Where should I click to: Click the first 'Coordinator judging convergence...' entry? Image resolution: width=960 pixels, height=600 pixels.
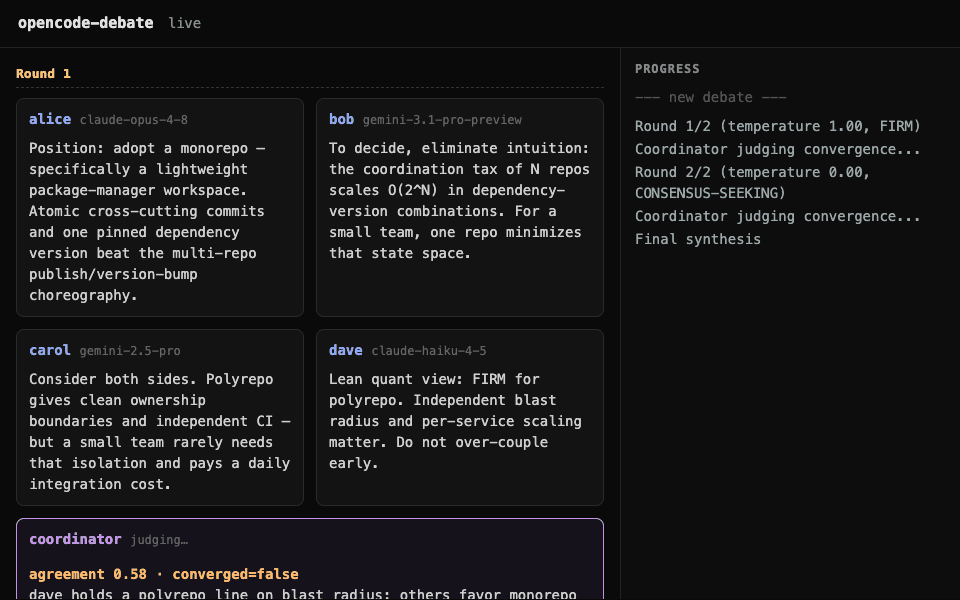pyautogui.click(x=778, y=149)
